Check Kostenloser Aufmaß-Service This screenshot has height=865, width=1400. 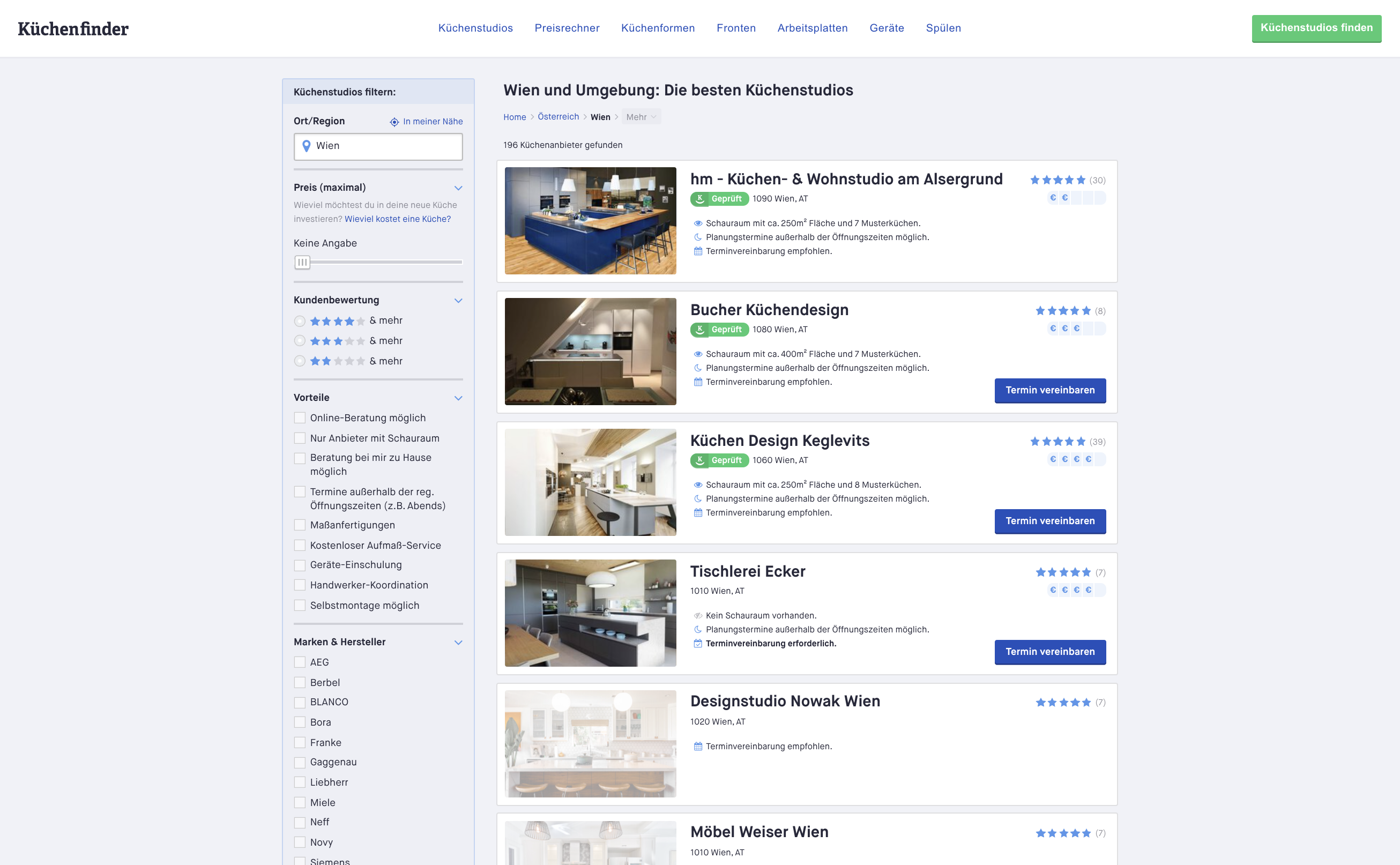point(299,545)
